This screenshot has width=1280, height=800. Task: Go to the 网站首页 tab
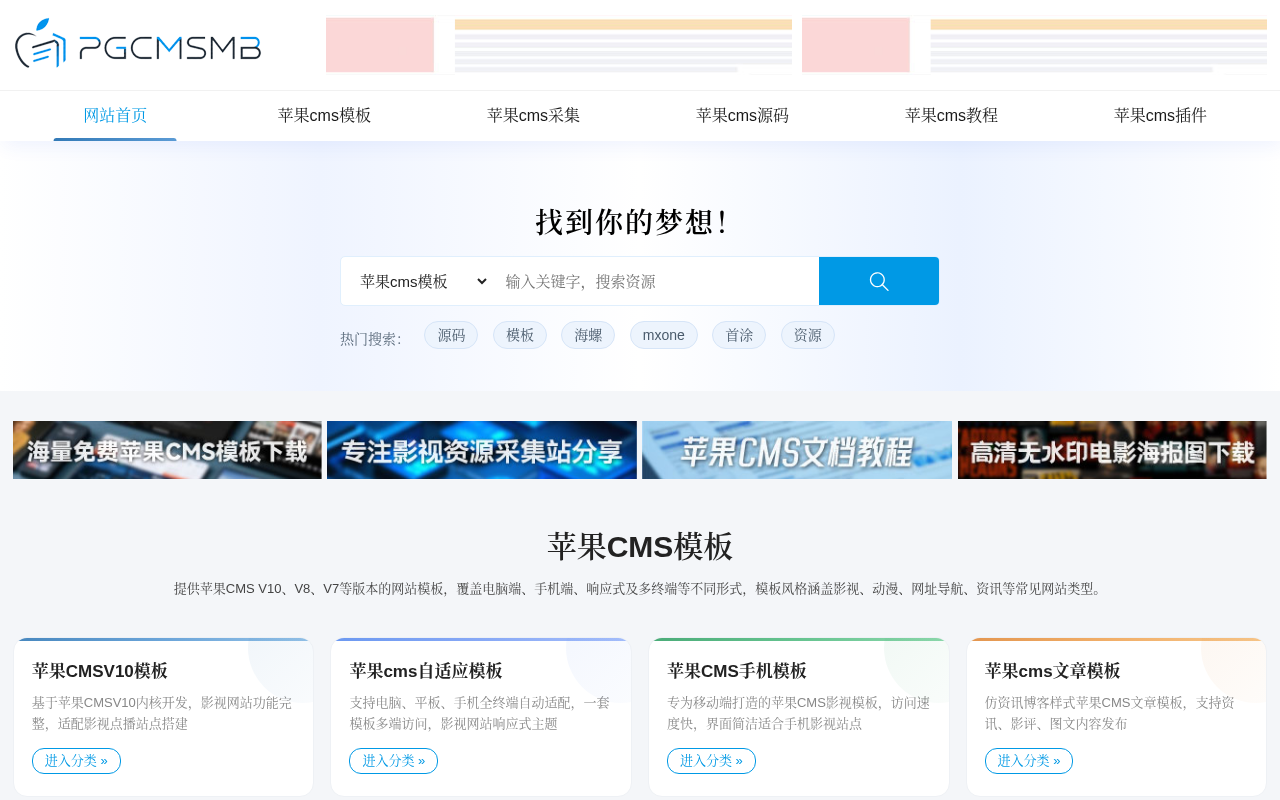[115, 115]
